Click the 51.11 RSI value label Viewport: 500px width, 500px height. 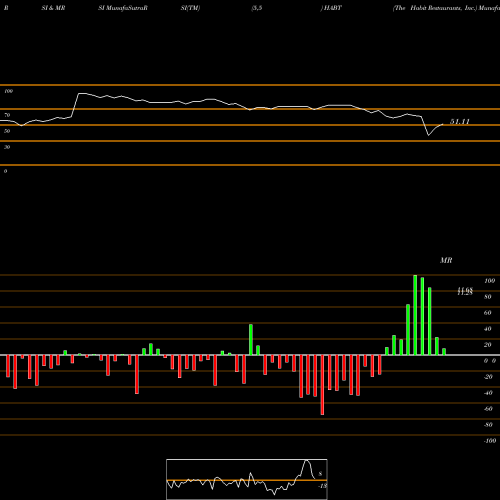(x=460, y=122)
